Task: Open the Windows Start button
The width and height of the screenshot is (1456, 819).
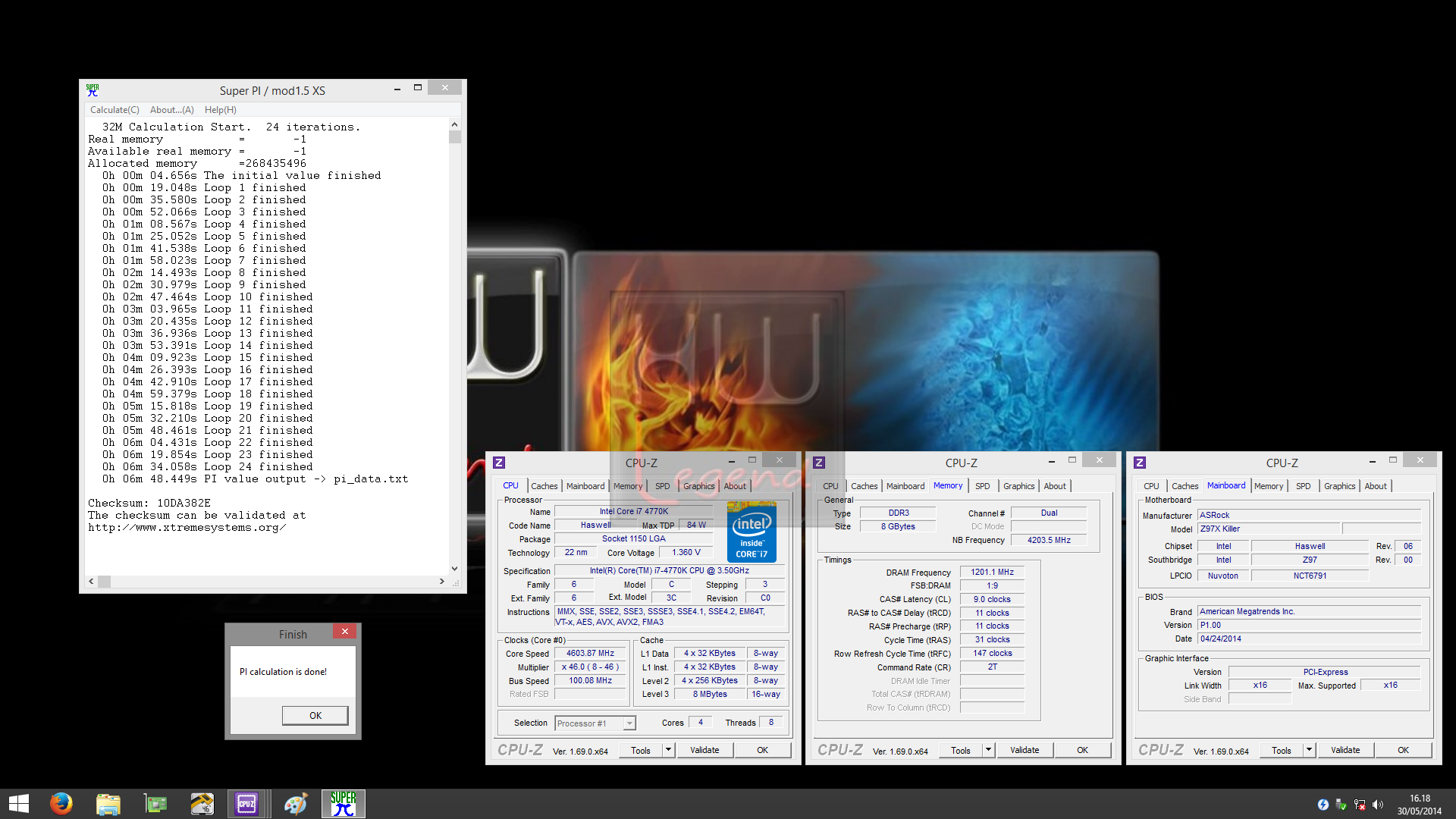Action: [x=19, y=804]
